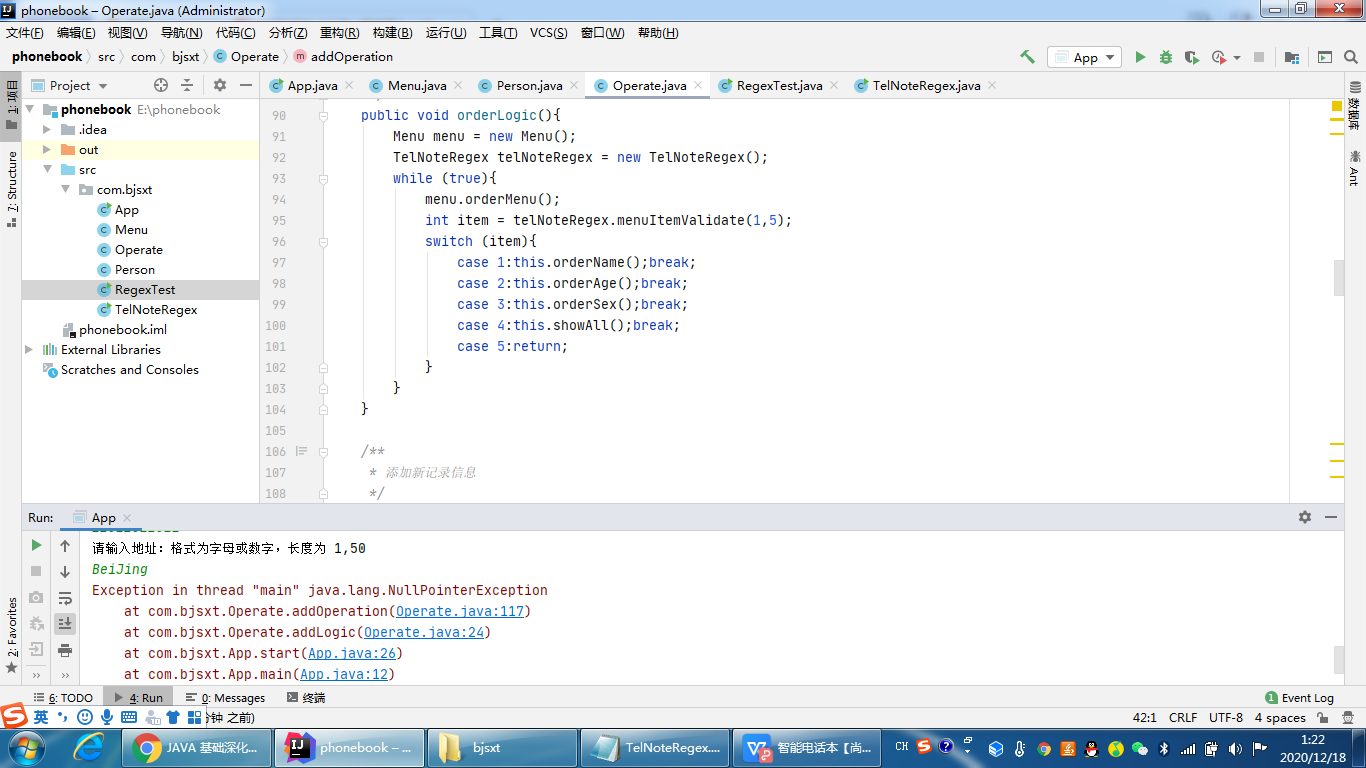This screenshot has width=1366, height=768.
Task: Click the Search Everywhere magnifier icon
Action: [1353, 57]
